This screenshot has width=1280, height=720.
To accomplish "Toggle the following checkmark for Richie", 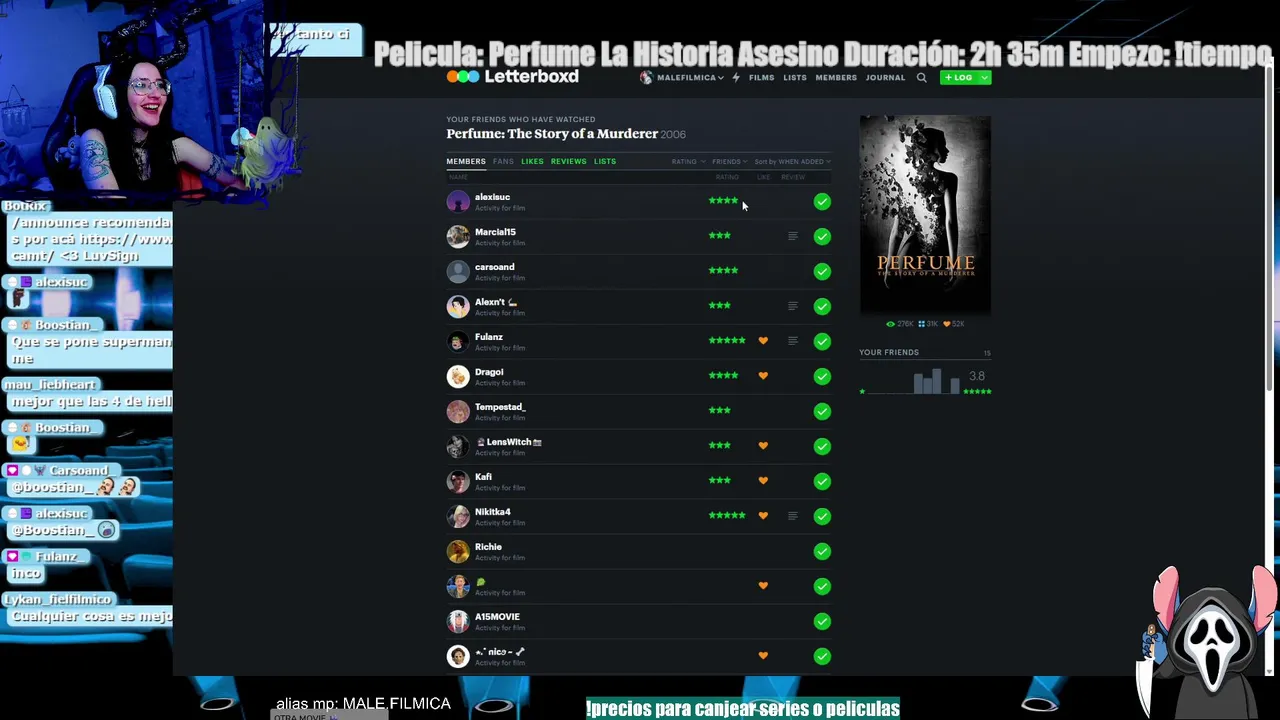I will click(x=822, y=552).
